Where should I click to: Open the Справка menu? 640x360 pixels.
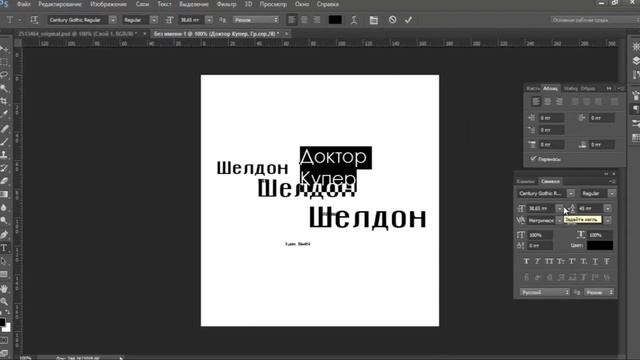tap(328, 4)
